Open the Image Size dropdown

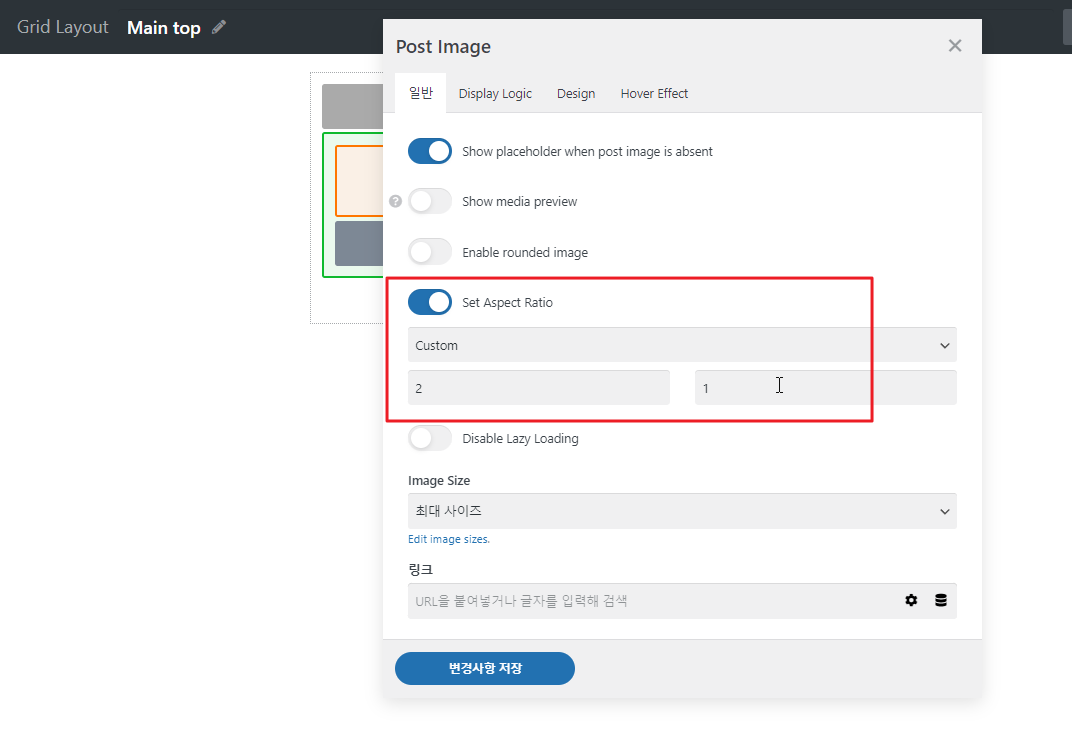point(682,511)
